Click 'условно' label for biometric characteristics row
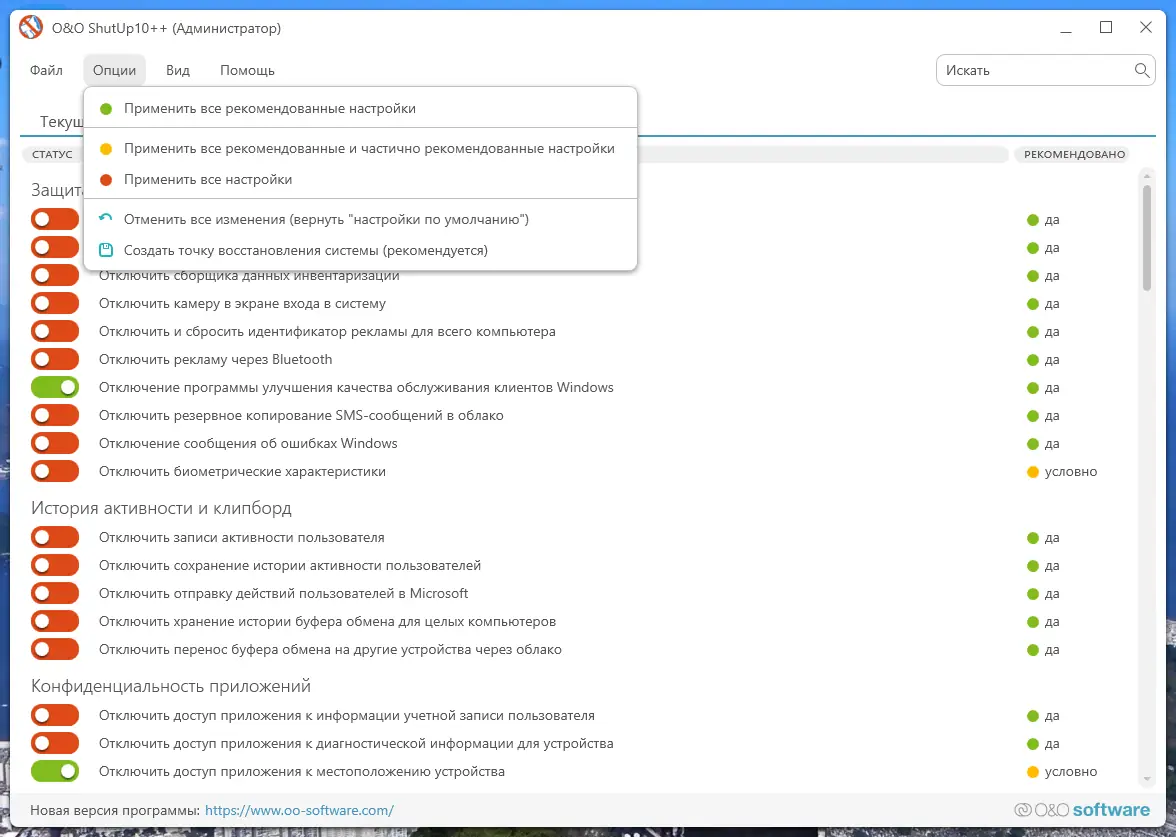The image size is (1176, 837). (1070, 472)
